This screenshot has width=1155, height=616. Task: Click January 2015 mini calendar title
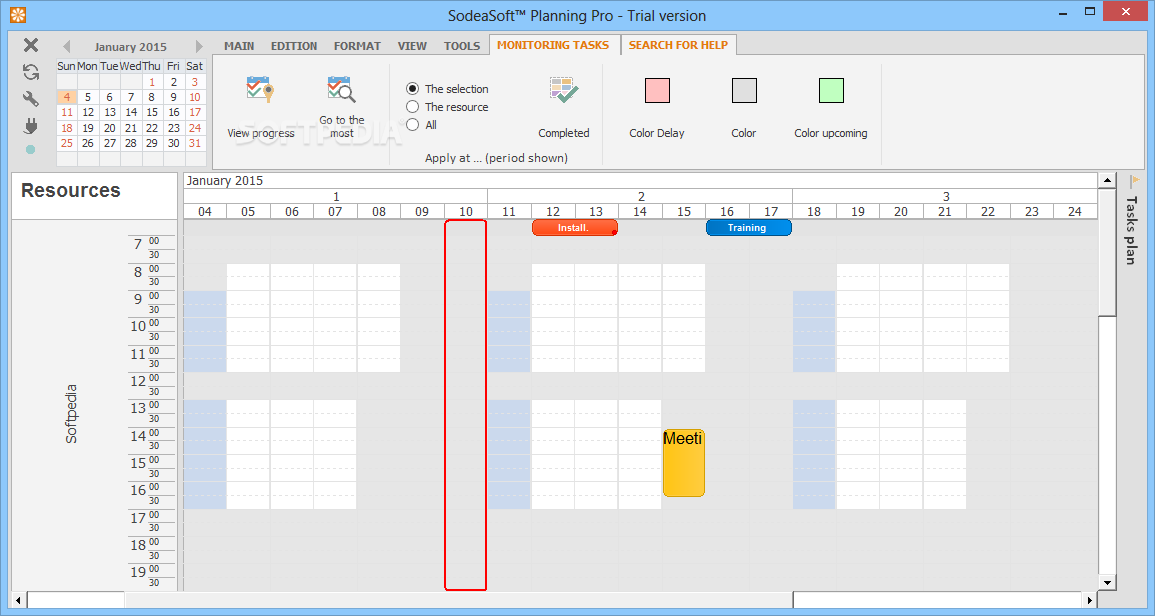click(130, 46)
